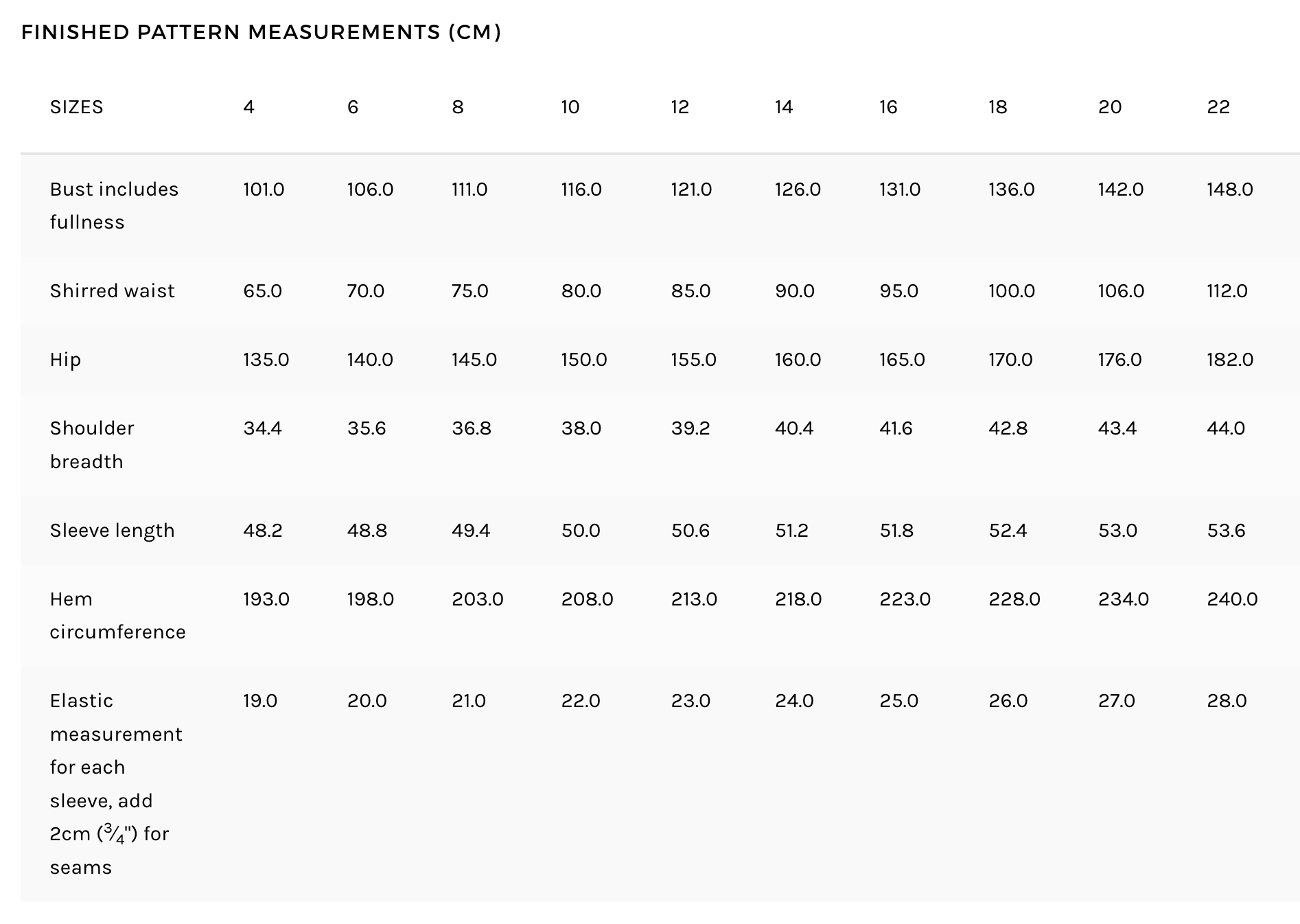Click the Shoulder breadth row label
This screenshot has width=1300, height=924.
[92, 445]
